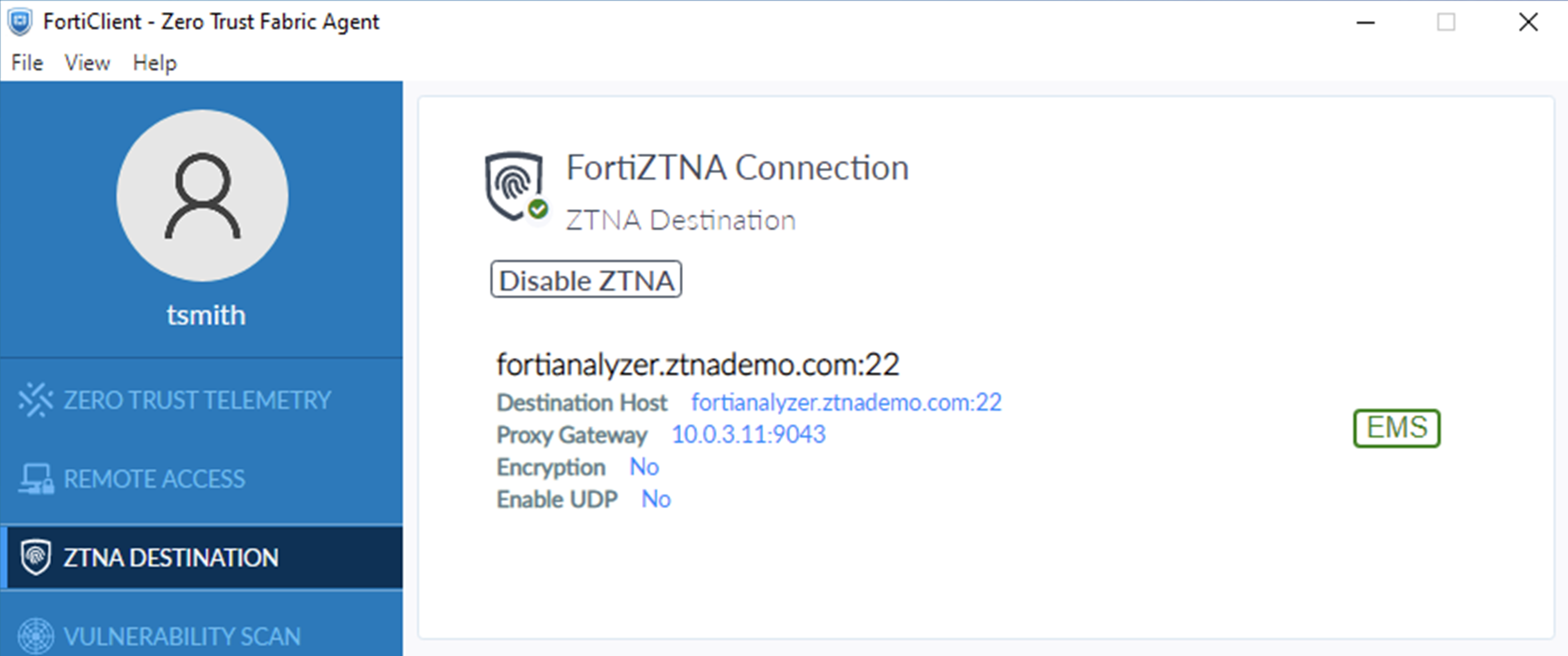Click the Vulnerability Scan sidebar icon
The image size is (1568, 656).
(35, 635)
